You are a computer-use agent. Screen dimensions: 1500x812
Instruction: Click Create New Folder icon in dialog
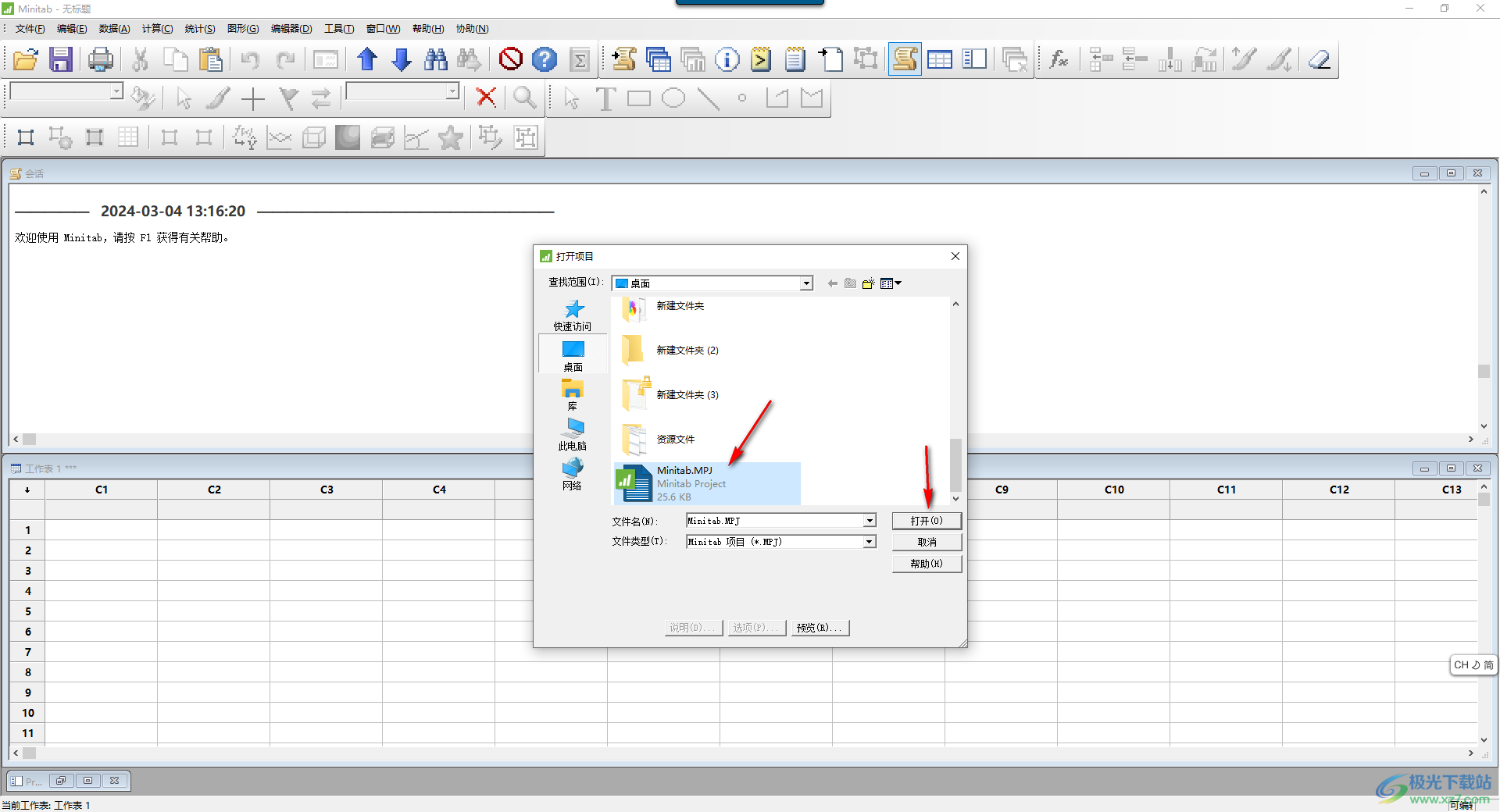868,283
